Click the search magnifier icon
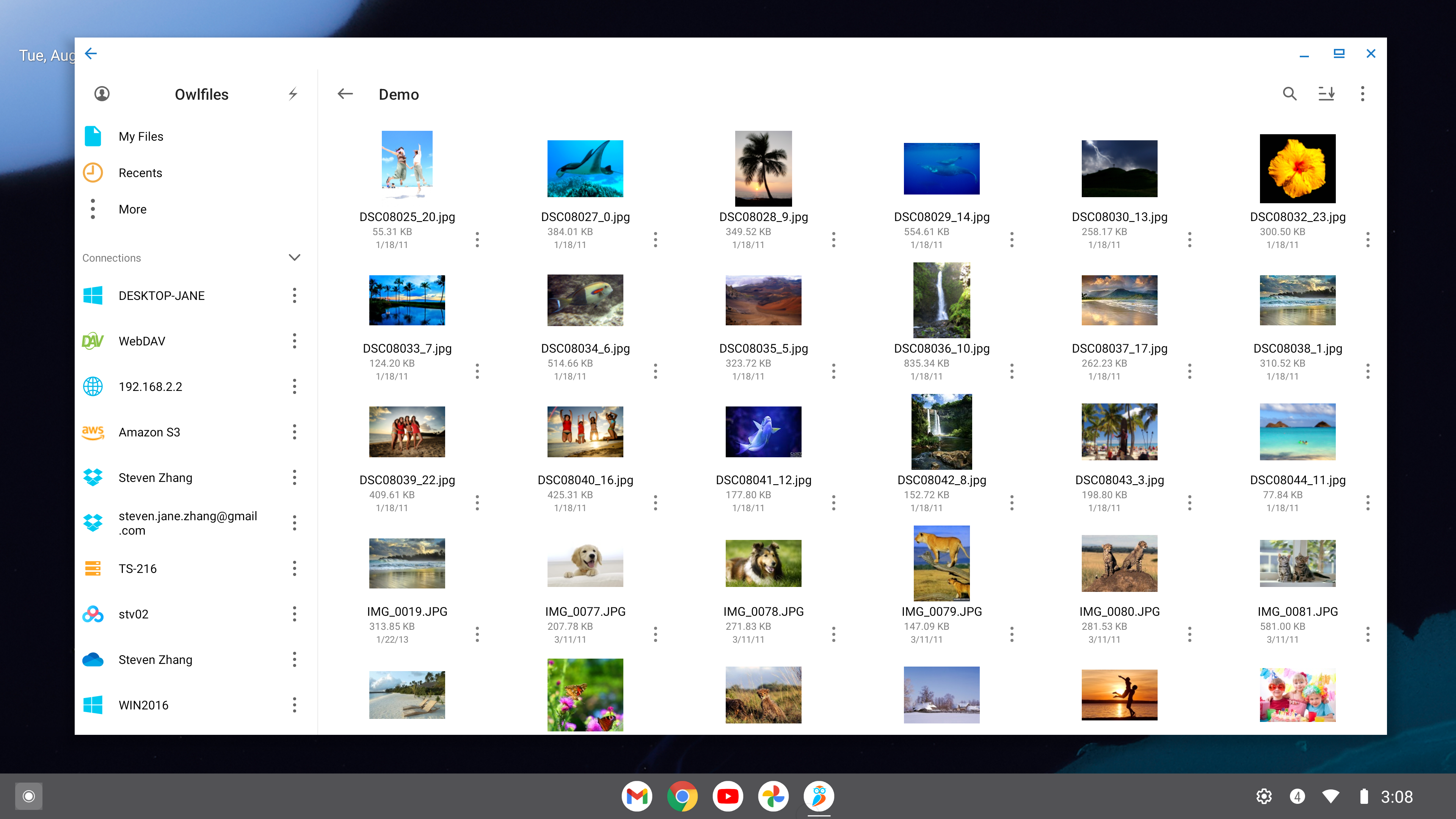Viewport: 1456px width, 819px height. [1289, 94]
